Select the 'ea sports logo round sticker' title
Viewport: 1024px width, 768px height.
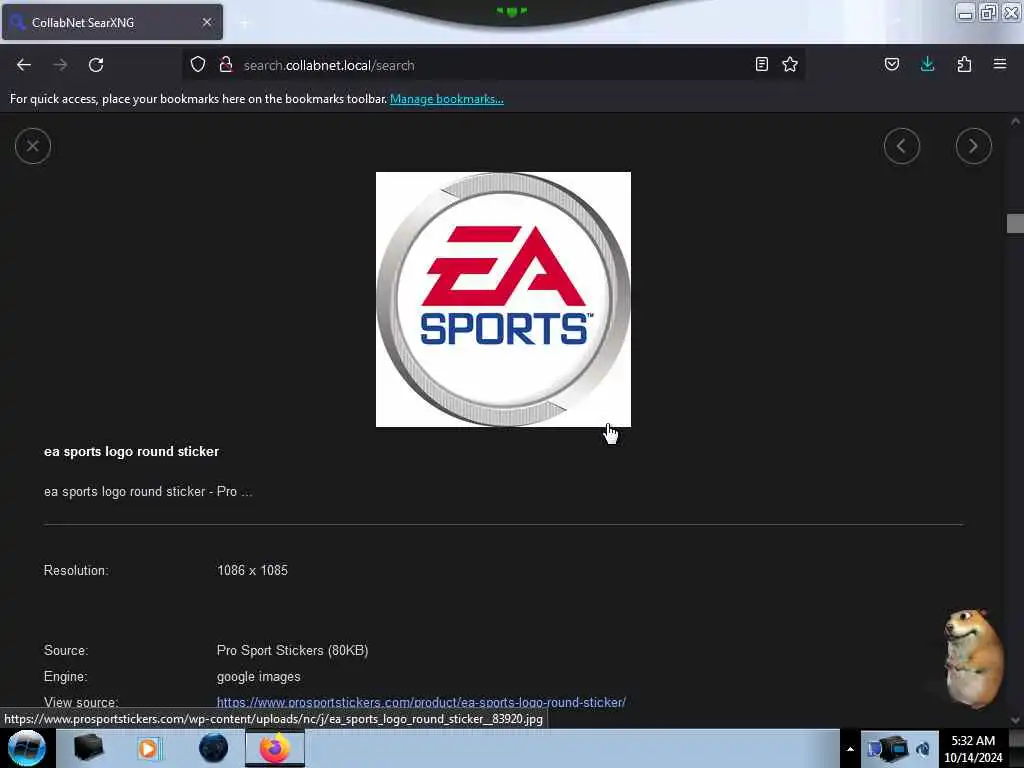(131, 452)
